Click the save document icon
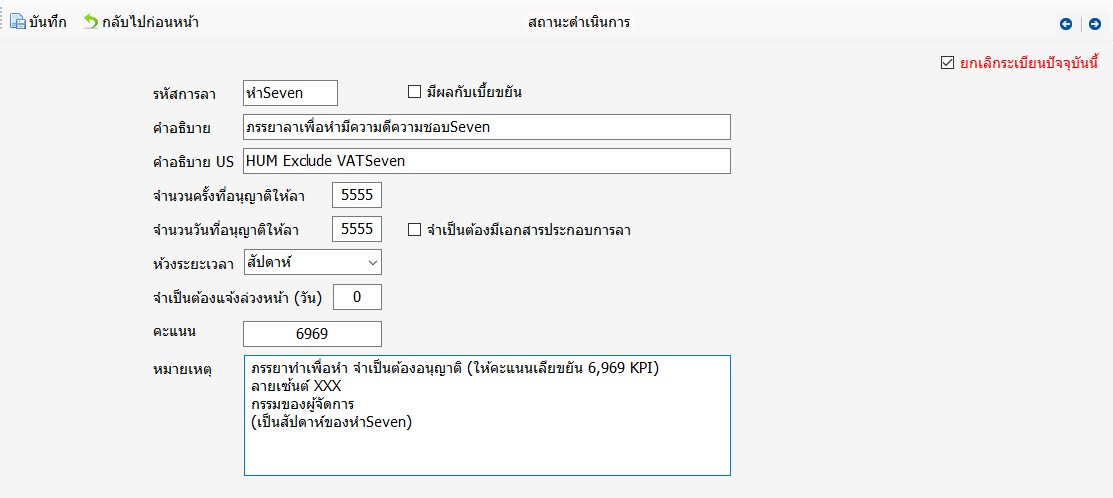This screenshot has width=1113, height=498. 18,22
